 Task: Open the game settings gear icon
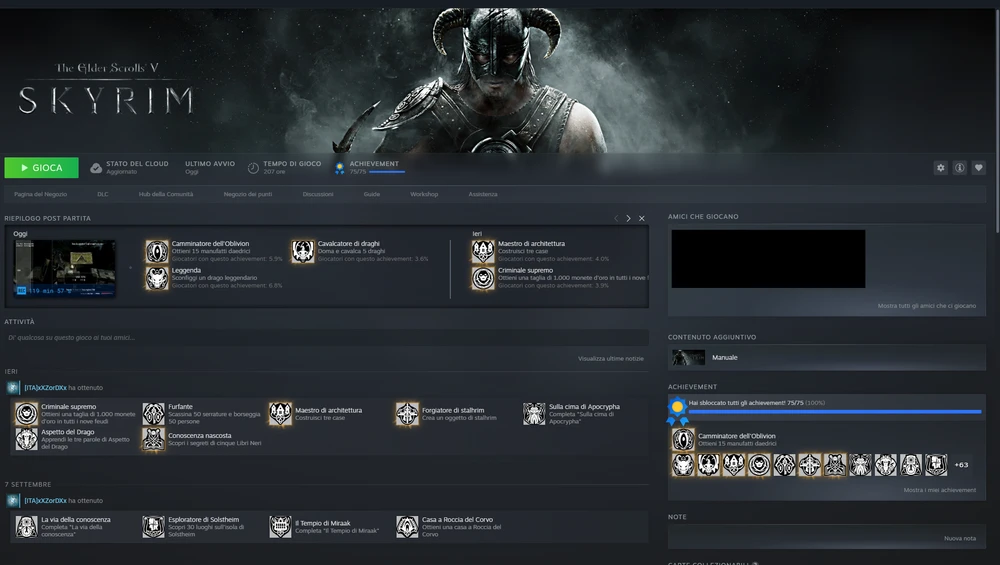click(940, 168)
